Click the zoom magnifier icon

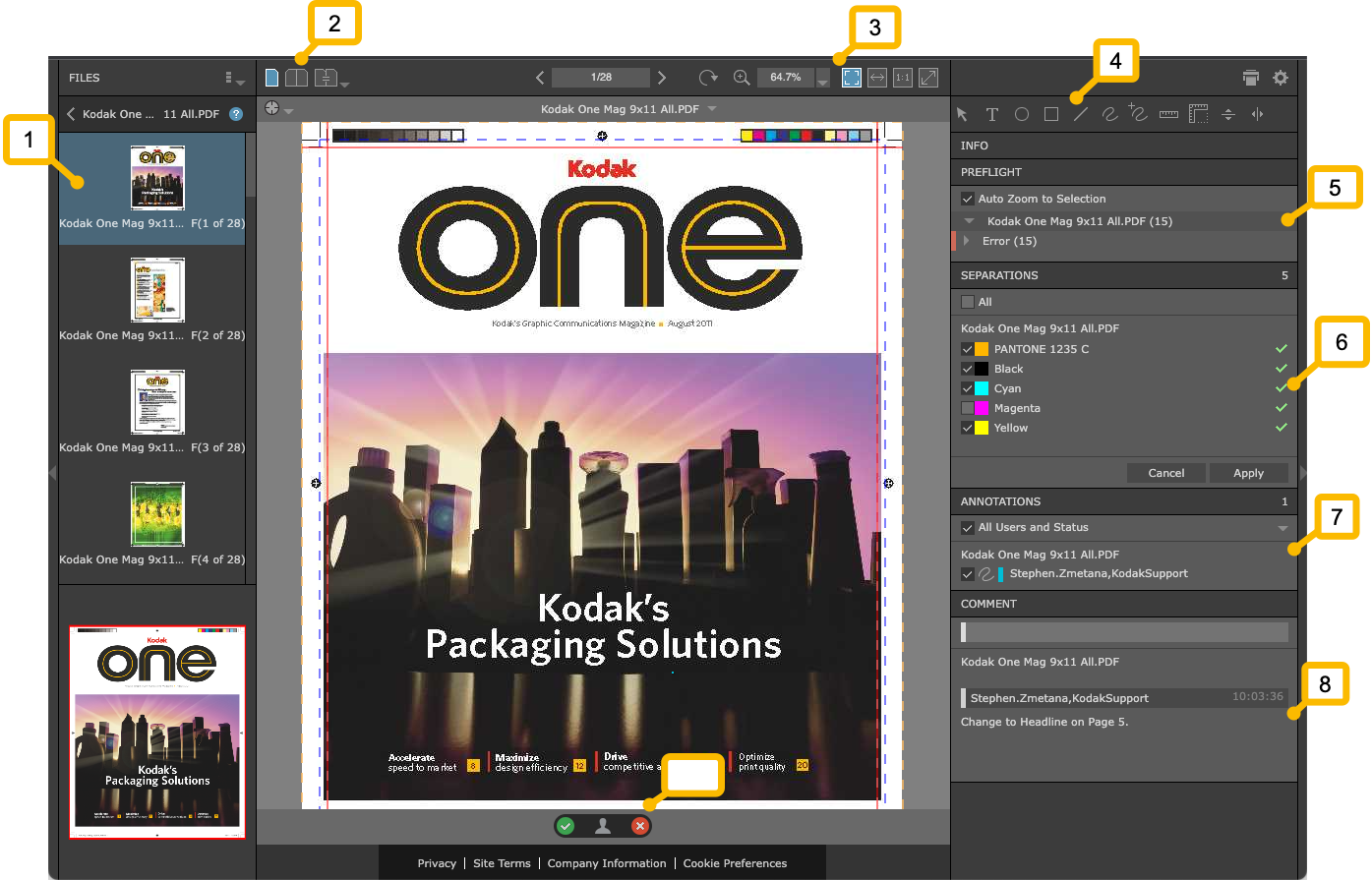[x=742, y=78]
